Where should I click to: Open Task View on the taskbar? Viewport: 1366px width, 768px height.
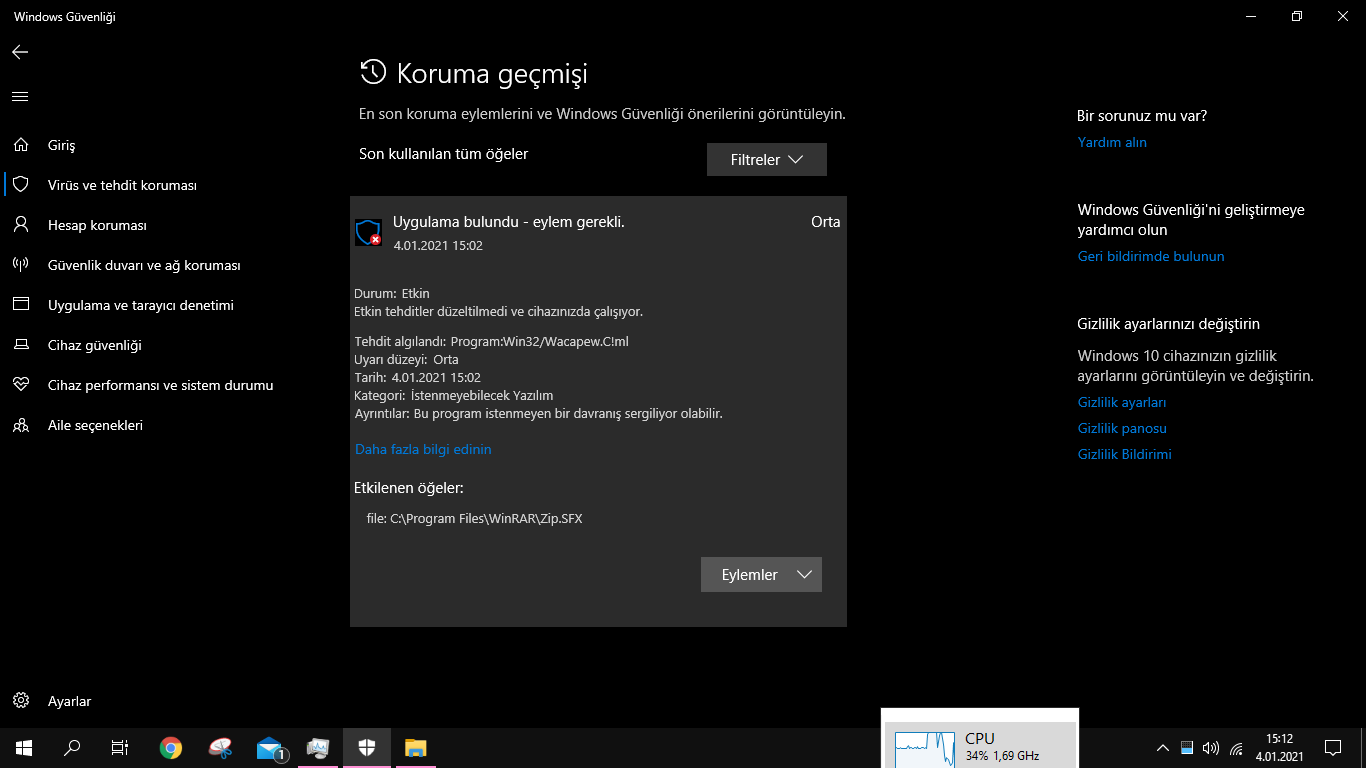pyautogui.click(x=120, y=748)
